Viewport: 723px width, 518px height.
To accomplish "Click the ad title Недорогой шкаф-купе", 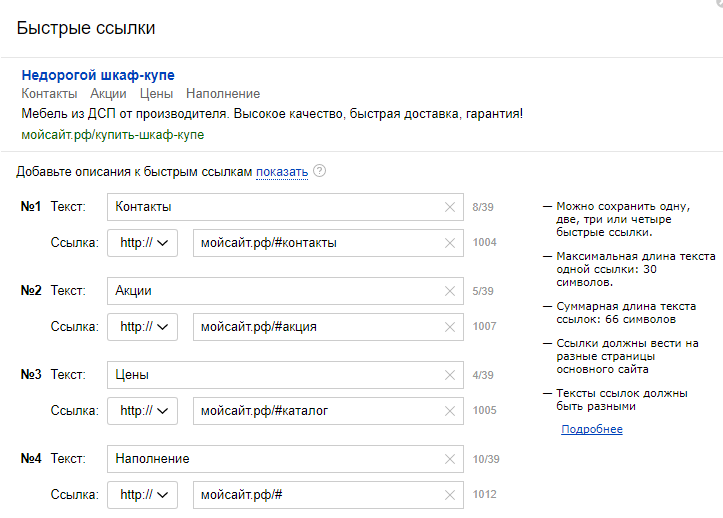I will 98,75.
